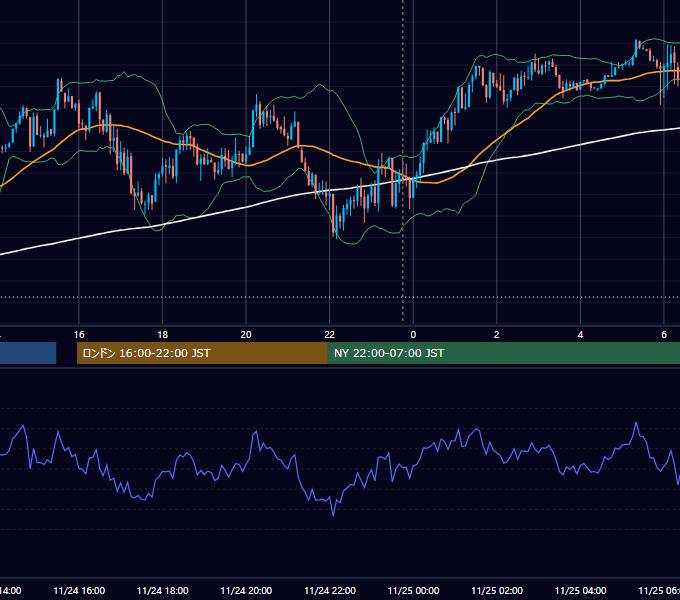Click the 11/24 22:00 date label
The width and height of the screenshot is (680, 600).
[x=330, y=590]
